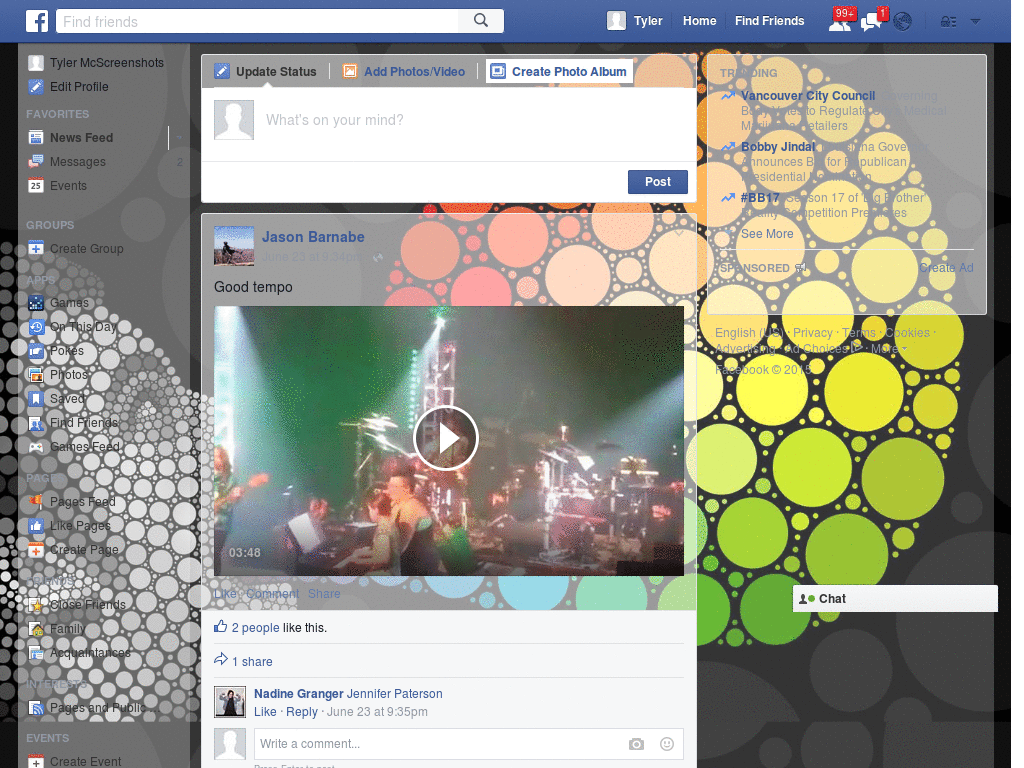The width and height of the screenshot is (1024, 768).
Task: Open the emoji sticker picker icon
Action: coord(667,744)
